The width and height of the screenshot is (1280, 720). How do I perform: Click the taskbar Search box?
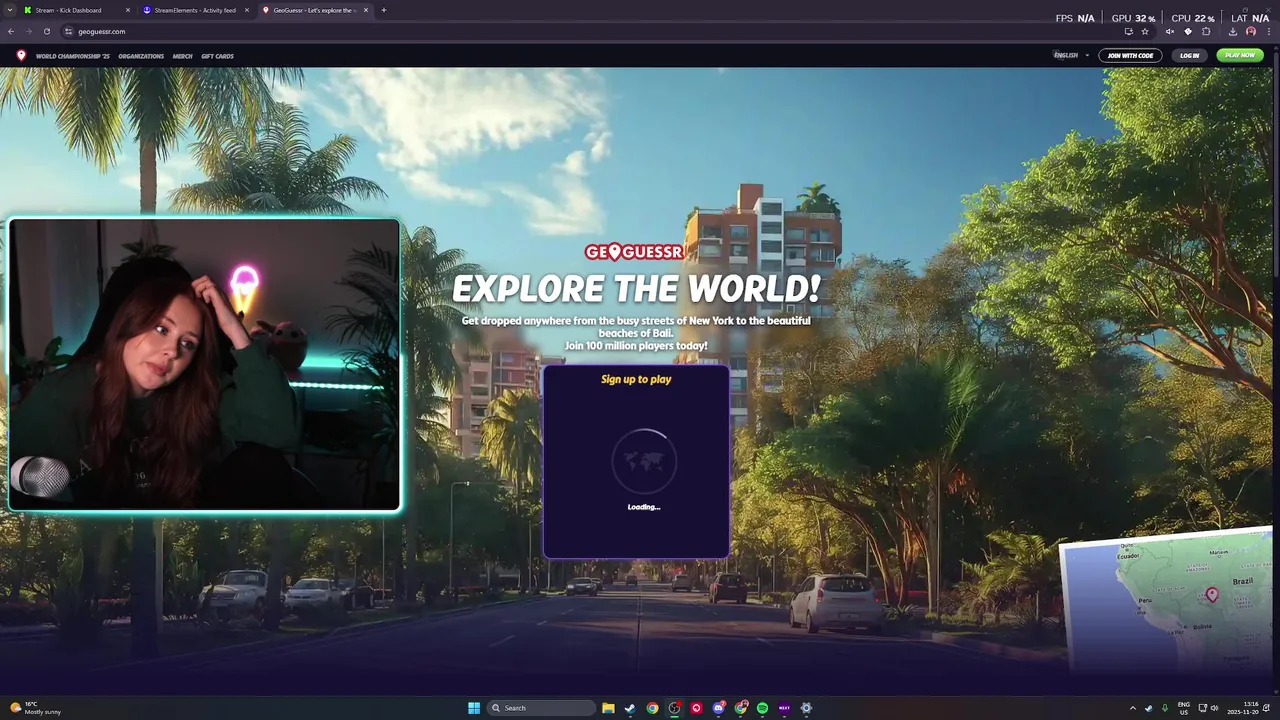coord(539,708)
